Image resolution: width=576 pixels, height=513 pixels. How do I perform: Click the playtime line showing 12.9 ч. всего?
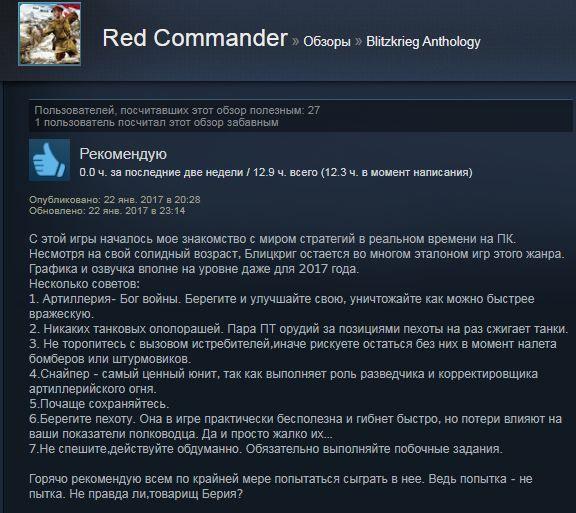click(276, 172)
